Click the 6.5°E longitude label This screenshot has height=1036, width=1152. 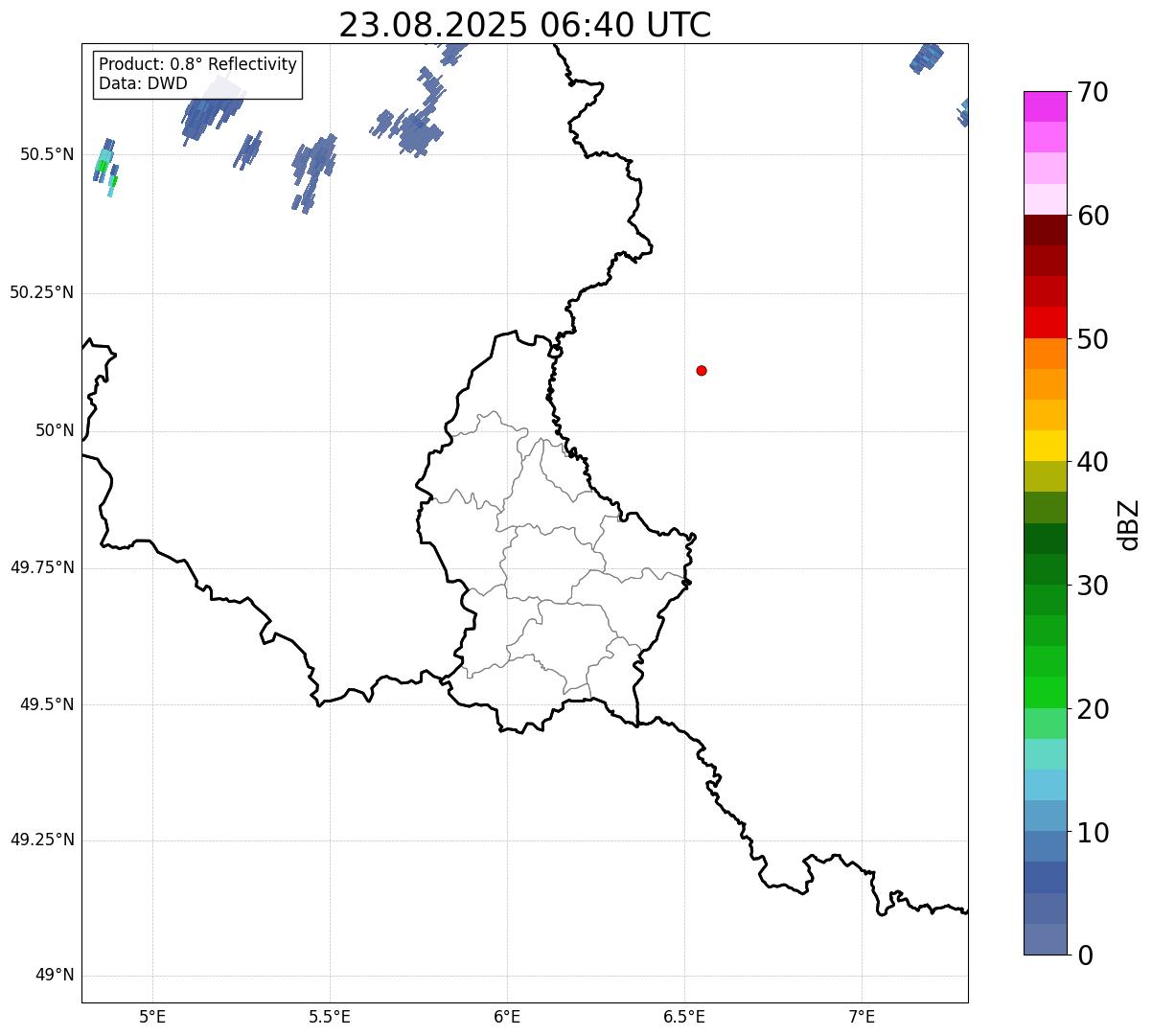coord(684,1016)
